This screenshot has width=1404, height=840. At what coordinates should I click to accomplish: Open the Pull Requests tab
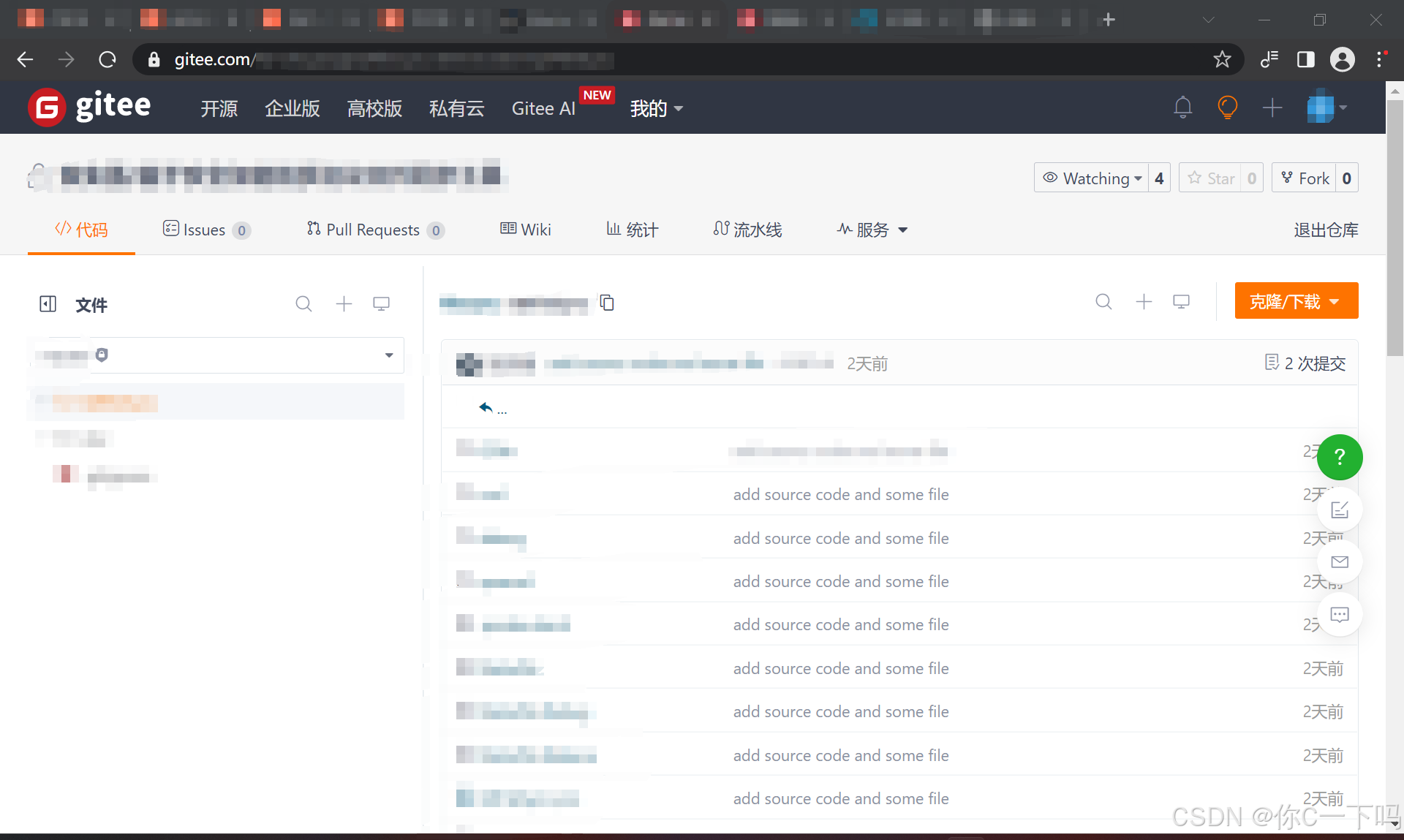tap(374, 230)
